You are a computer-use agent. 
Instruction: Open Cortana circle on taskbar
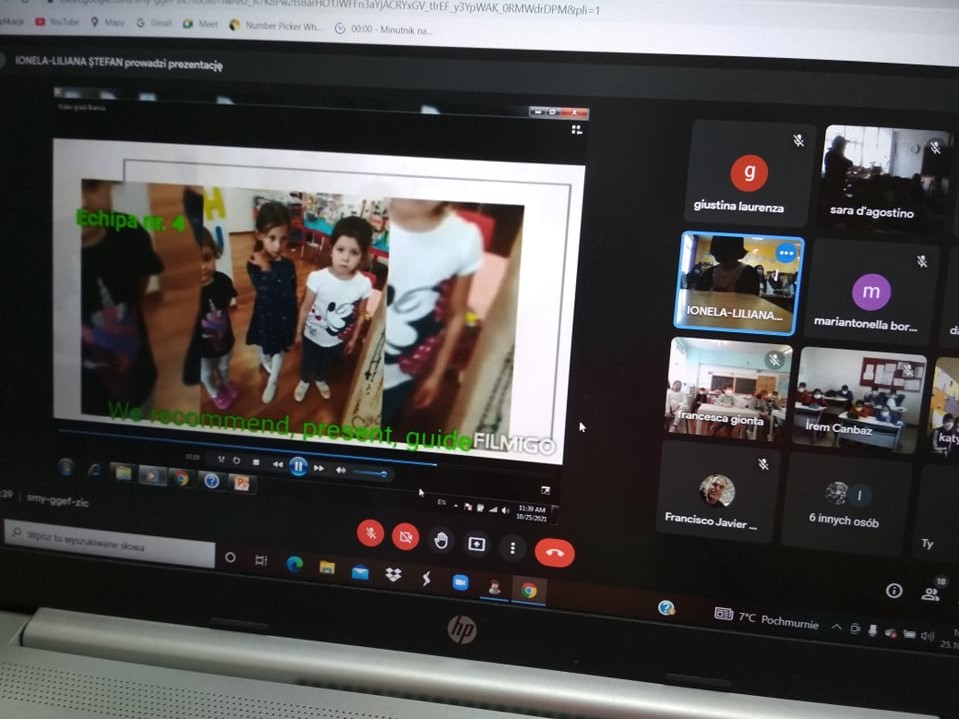click(230, 557)
